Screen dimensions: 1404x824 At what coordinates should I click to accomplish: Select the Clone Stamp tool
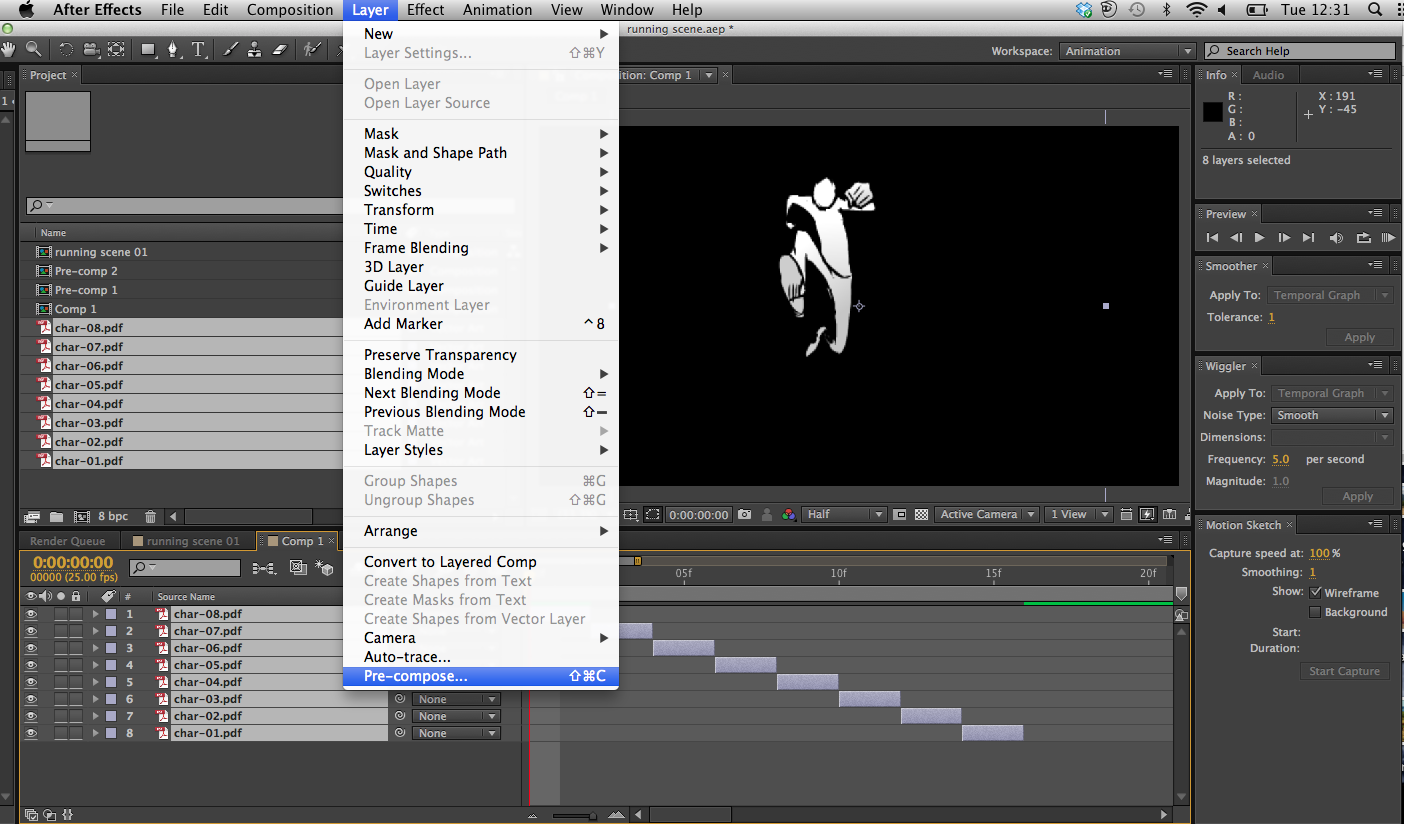[x=255, y=49]
